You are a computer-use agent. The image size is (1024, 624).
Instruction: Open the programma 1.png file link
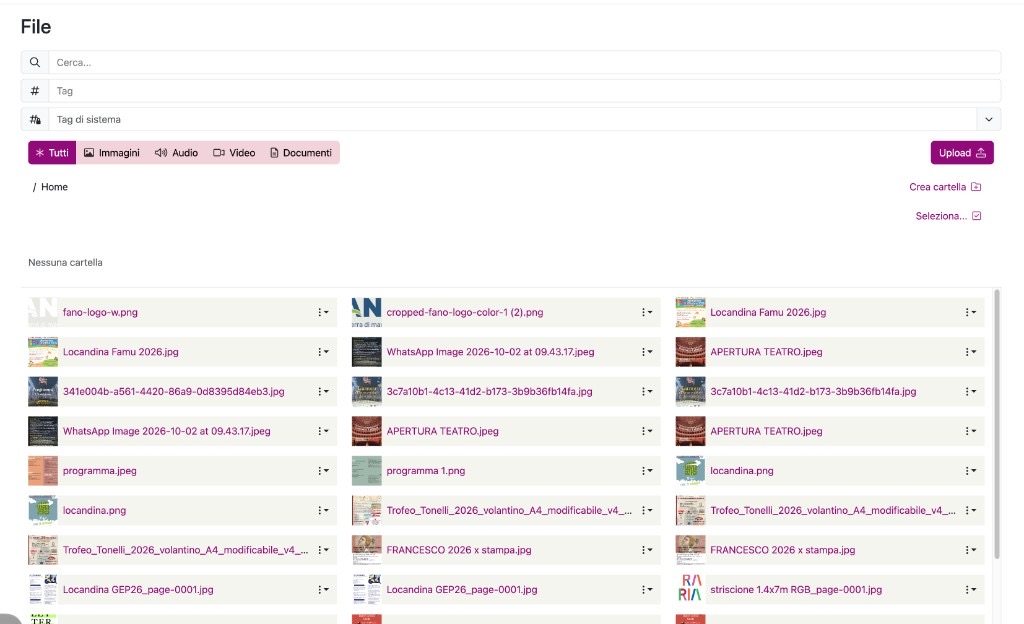click(x=426, y=471)
